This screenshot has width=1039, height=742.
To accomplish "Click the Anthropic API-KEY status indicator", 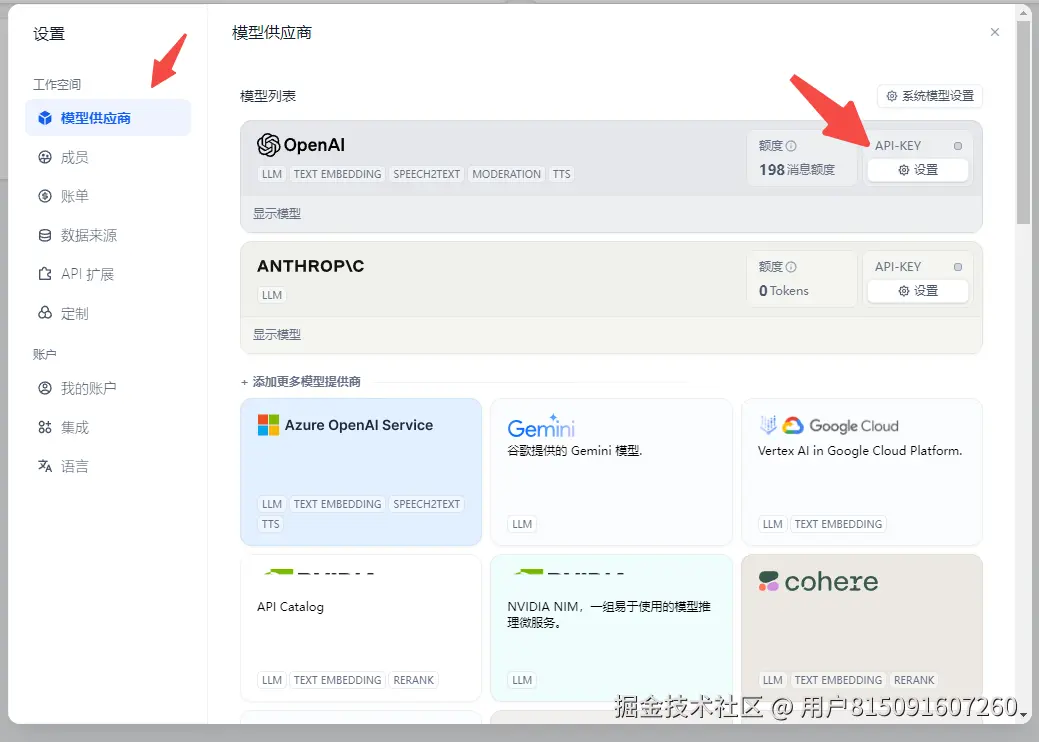I will tap(957, 267).
